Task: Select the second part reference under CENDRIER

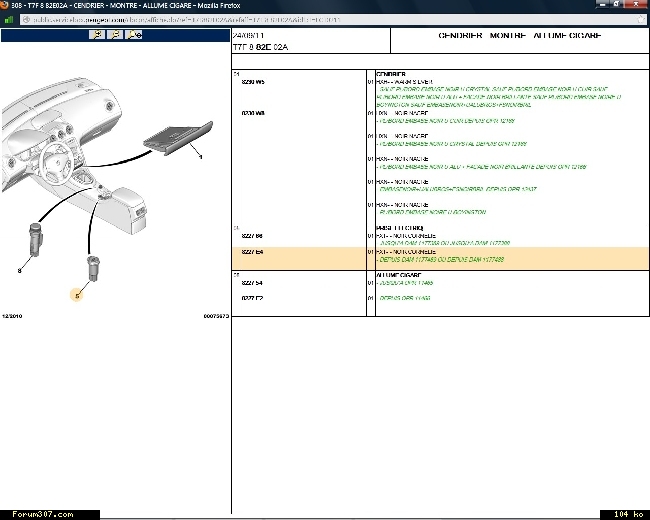Action: coord(253,113)
